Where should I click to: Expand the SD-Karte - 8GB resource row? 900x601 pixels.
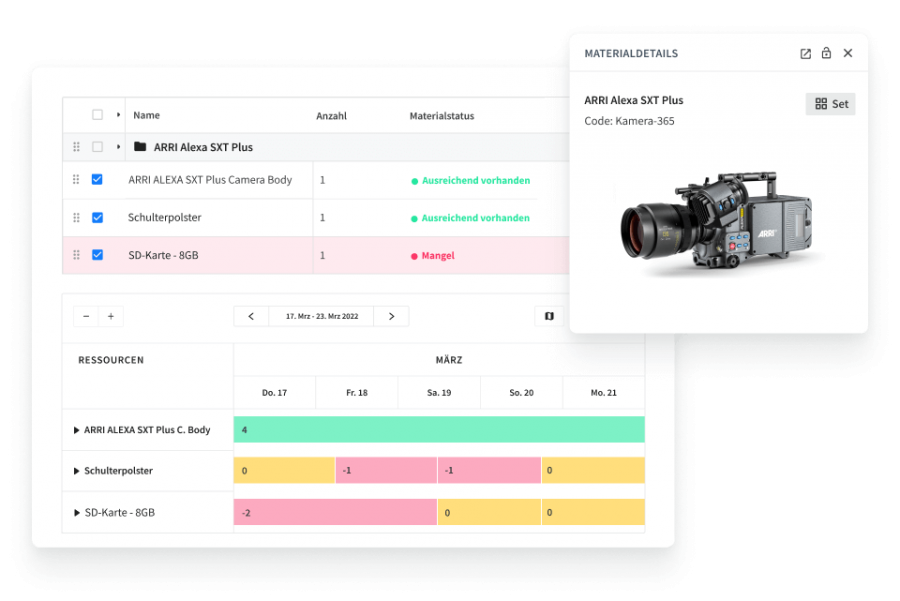[77, 513]
